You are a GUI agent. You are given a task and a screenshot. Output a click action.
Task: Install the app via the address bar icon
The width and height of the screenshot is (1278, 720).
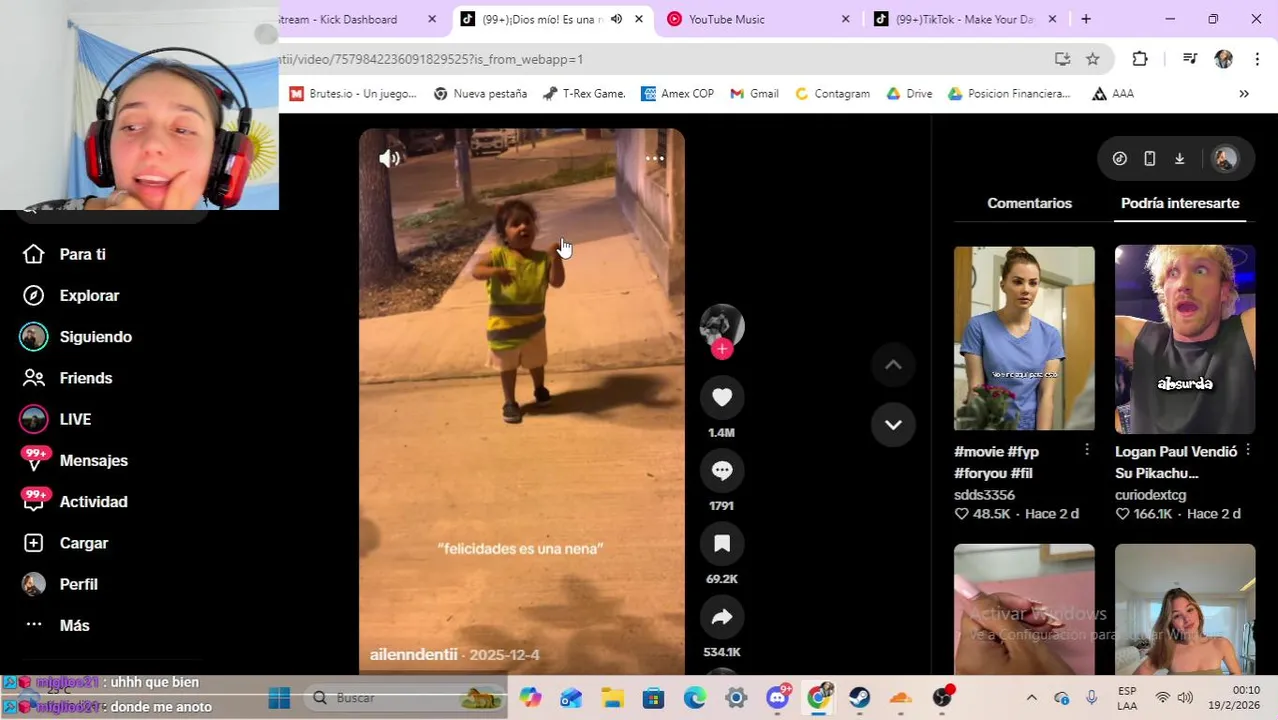1063,59
